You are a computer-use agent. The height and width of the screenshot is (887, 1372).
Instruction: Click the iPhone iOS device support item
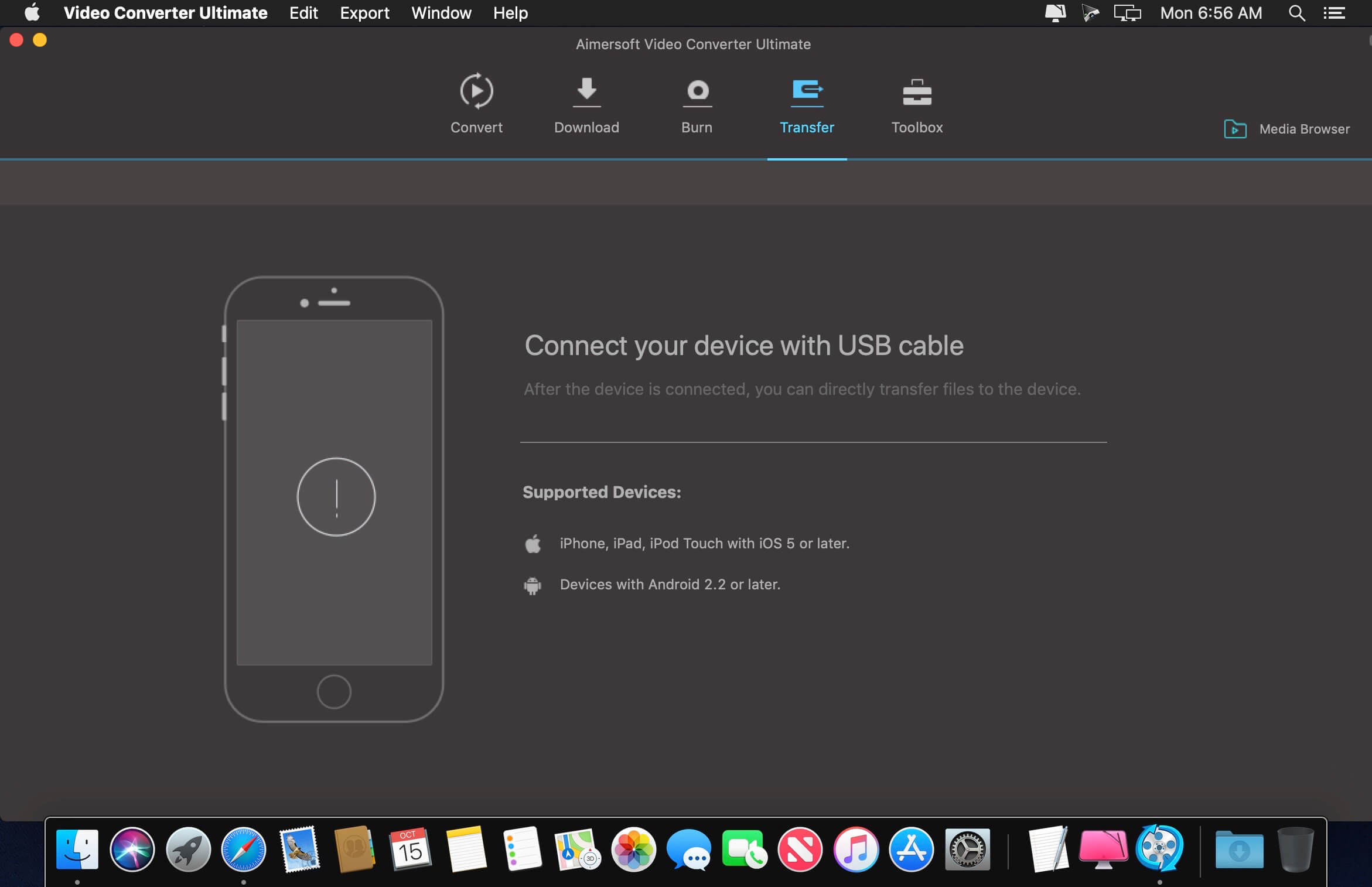703,543
